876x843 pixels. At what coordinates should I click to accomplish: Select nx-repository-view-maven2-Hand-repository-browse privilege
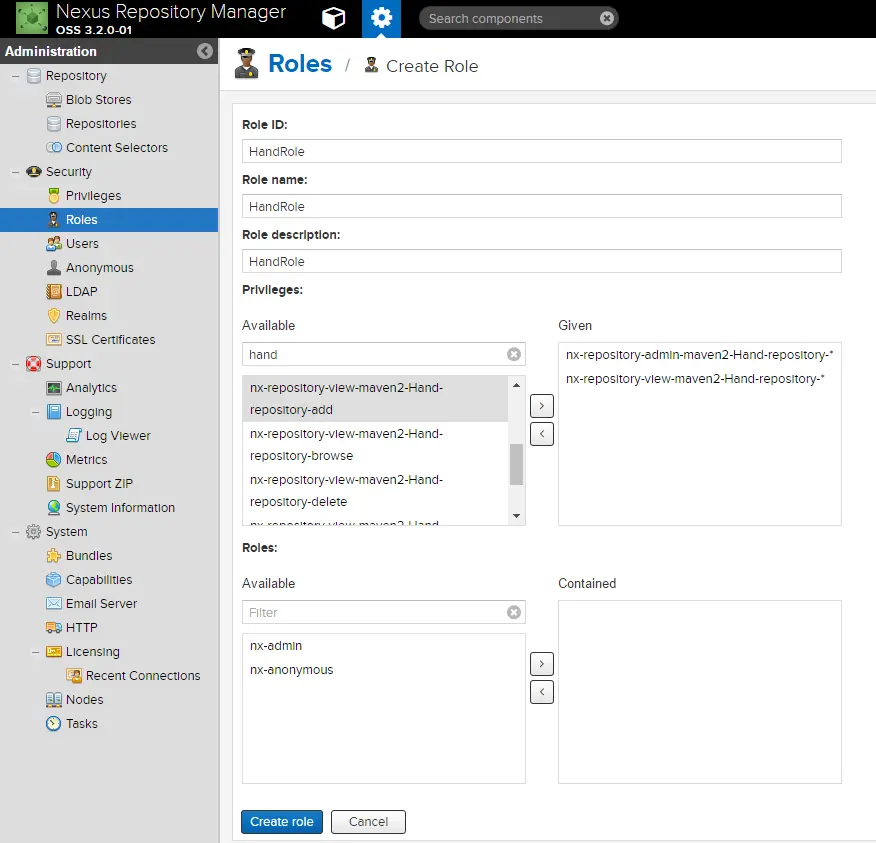click(375, 445)
